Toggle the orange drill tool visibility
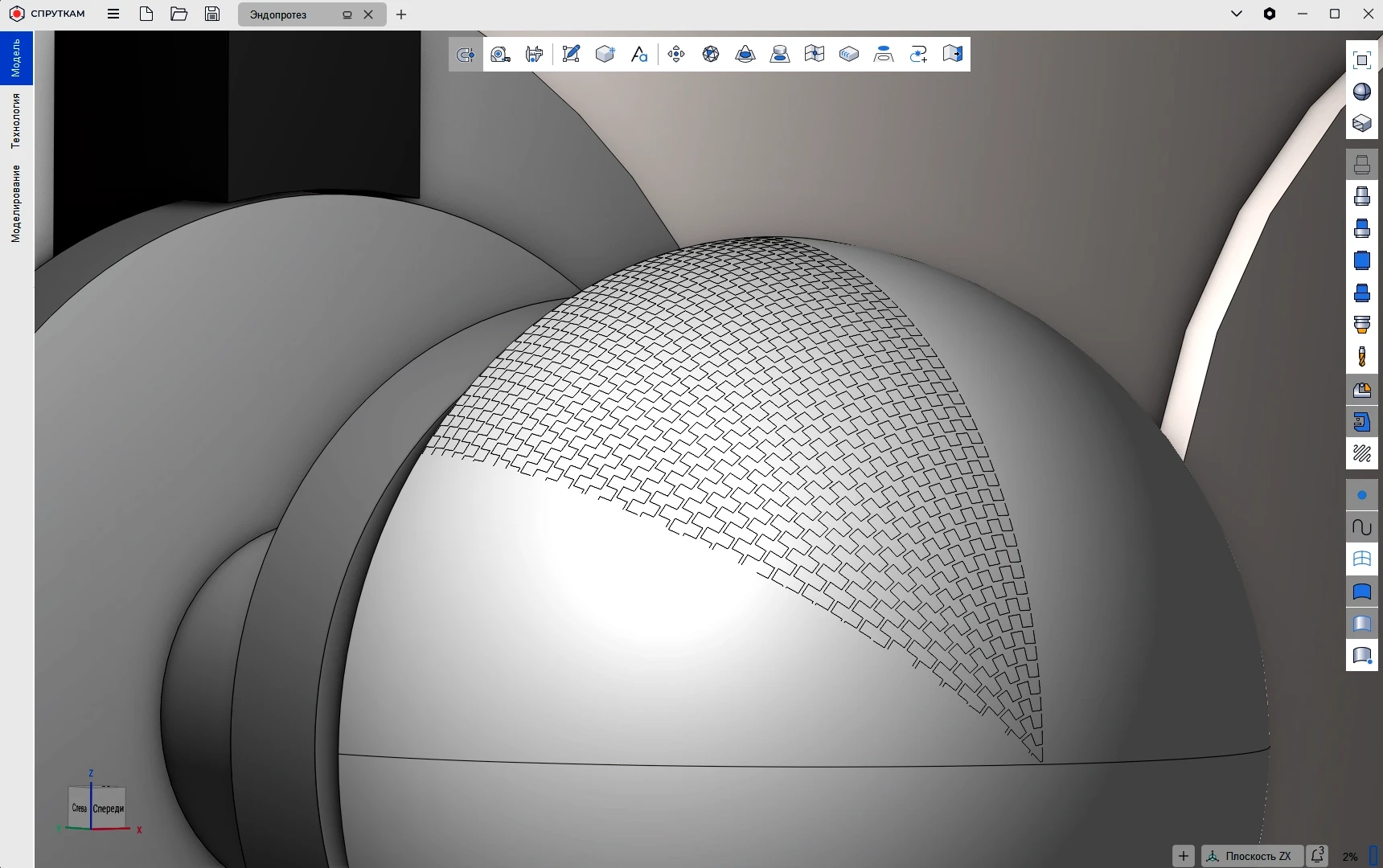 click(1362, 357)
